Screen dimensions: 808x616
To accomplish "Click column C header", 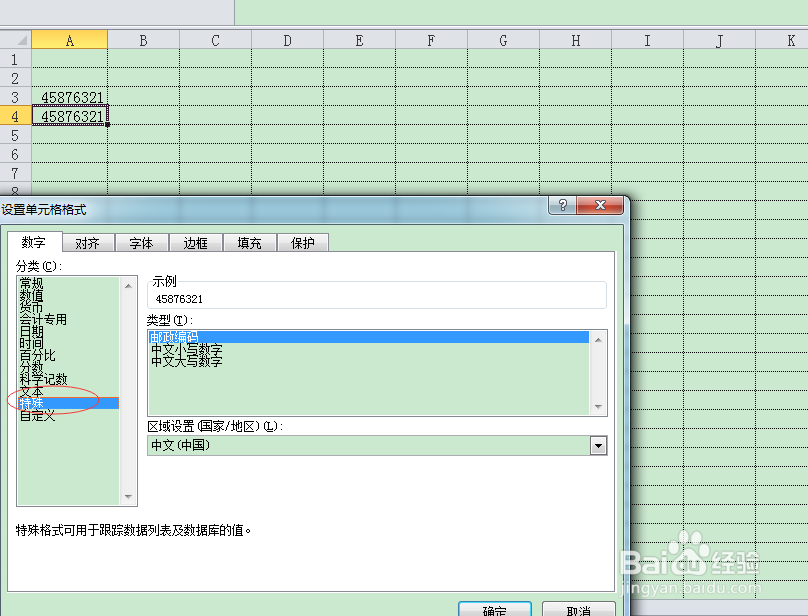I will [x=215, y=40].
